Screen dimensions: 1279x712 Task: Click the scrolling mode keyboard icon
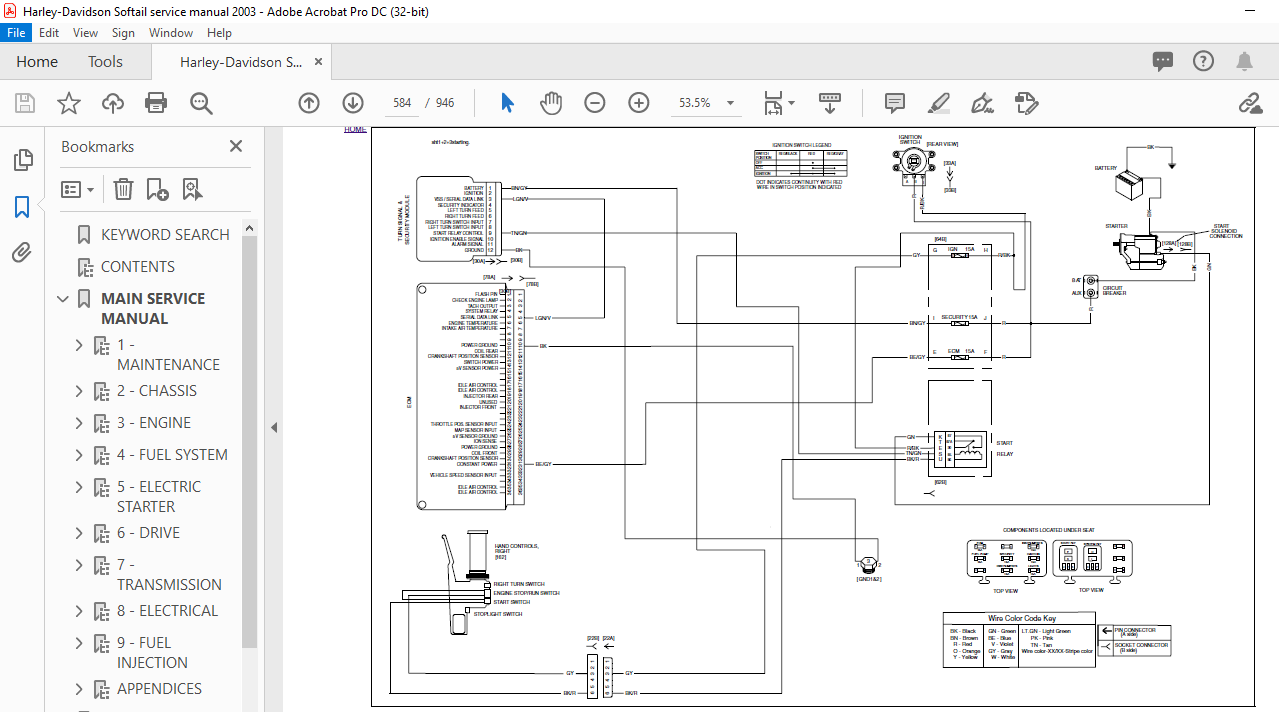pyautogui.click(x=830, y=103)
